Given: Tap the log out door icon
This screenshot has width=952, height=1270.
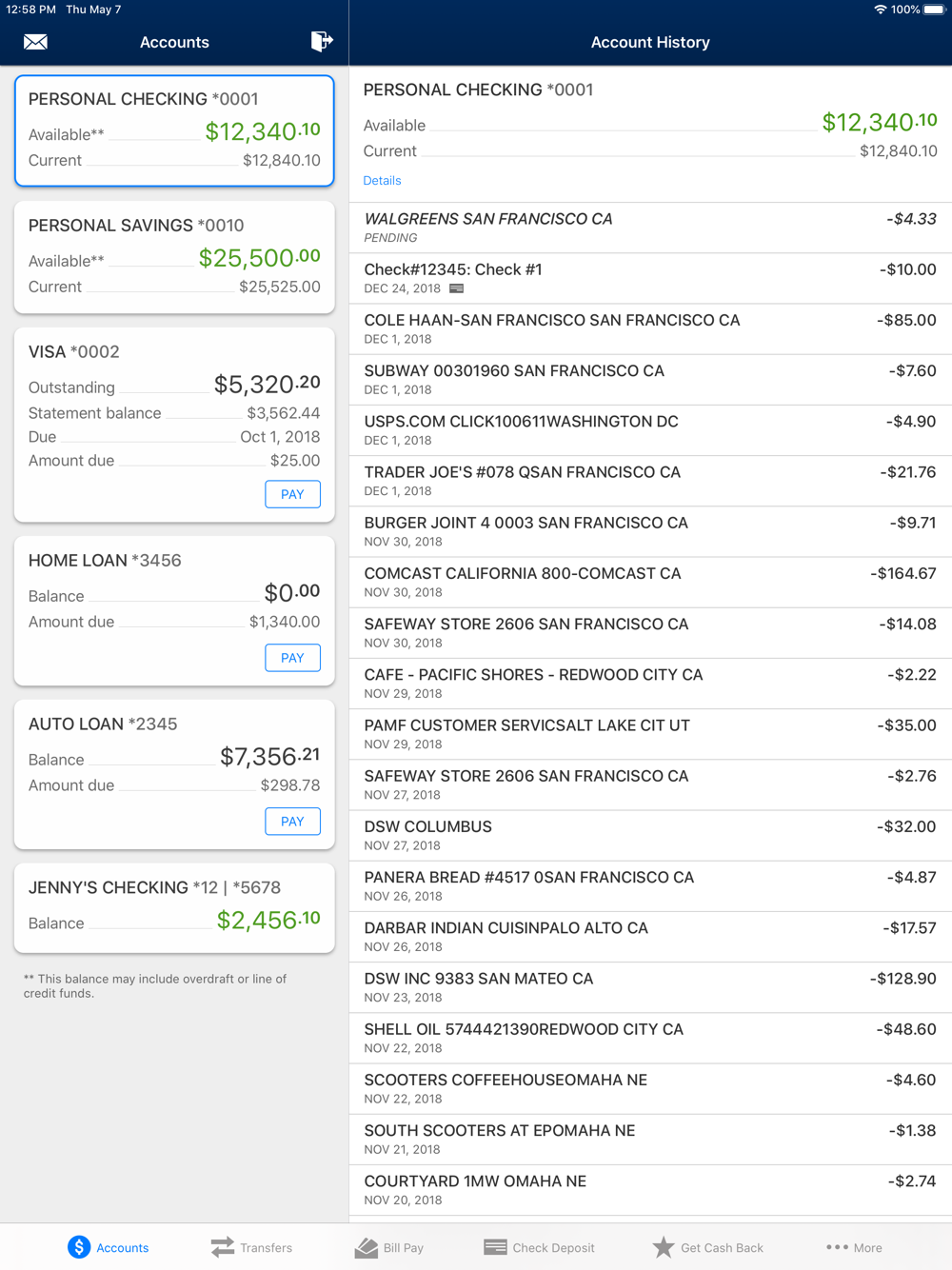Looking at the screenshot, I should 321,41.
